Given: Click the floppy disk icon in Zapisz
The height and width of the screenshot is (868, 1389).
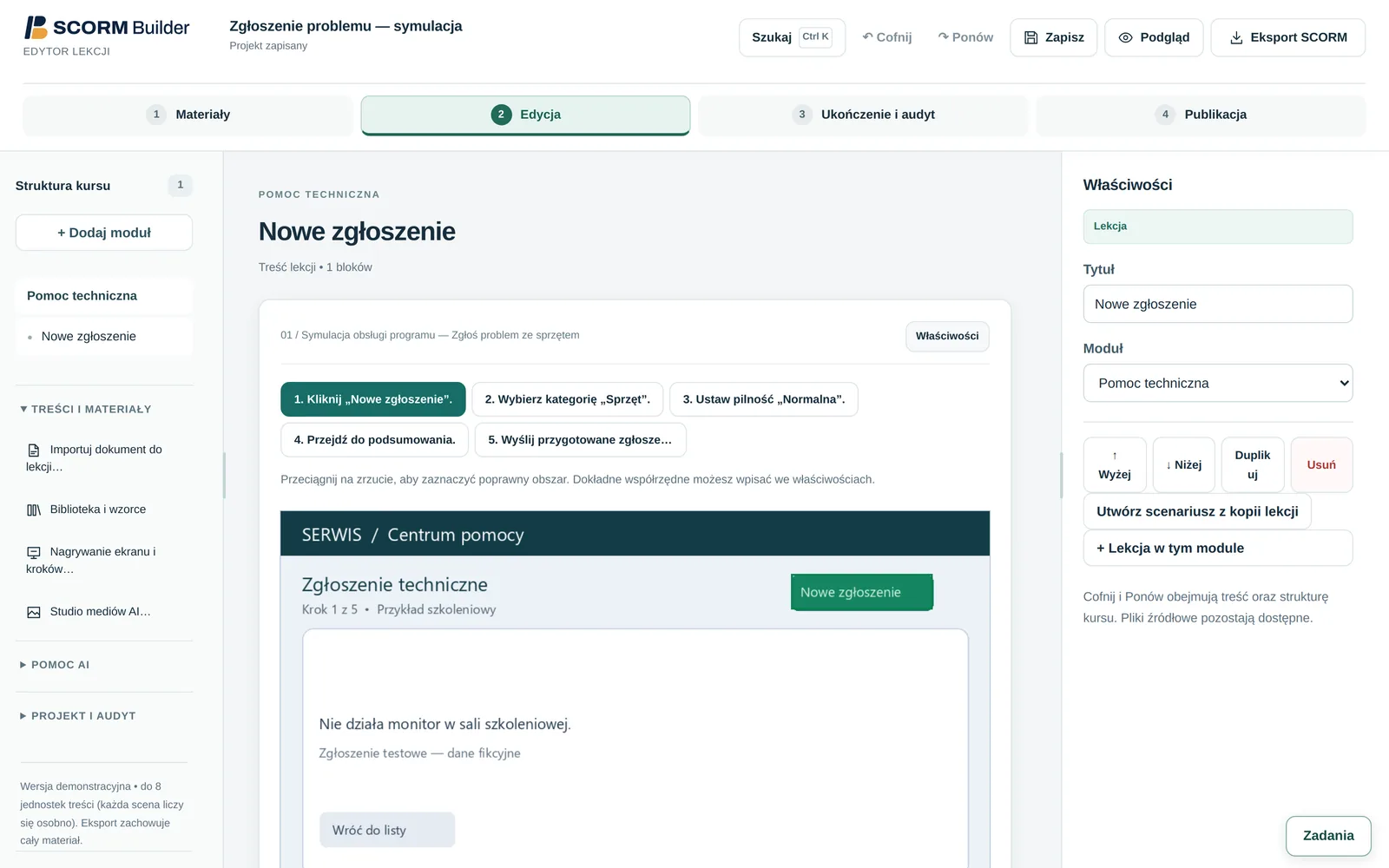Looking at the screenshot, I should pyautogui.click(x=1031, y=37).
